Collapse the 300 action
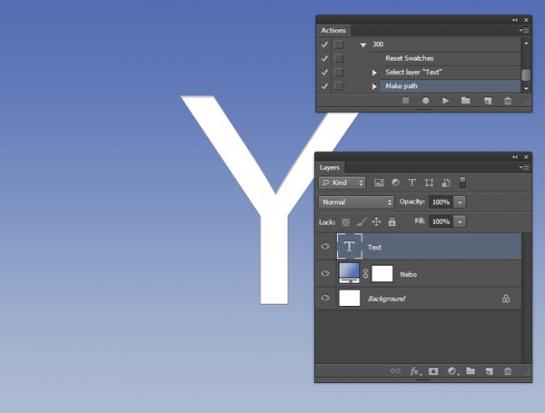The width and height of the screenshot is (545, 413). (363, 44)
